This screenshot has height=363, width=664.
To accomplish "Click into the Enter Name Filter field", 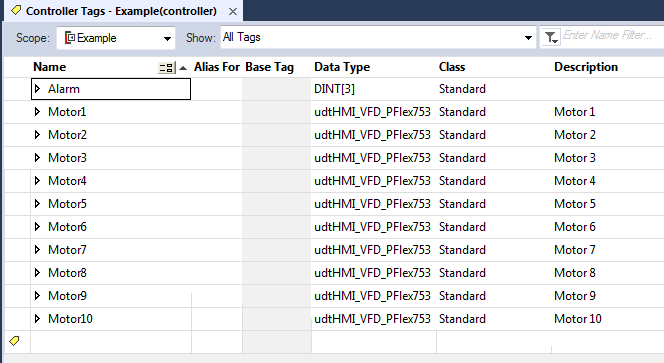I will tap(613, 35).
